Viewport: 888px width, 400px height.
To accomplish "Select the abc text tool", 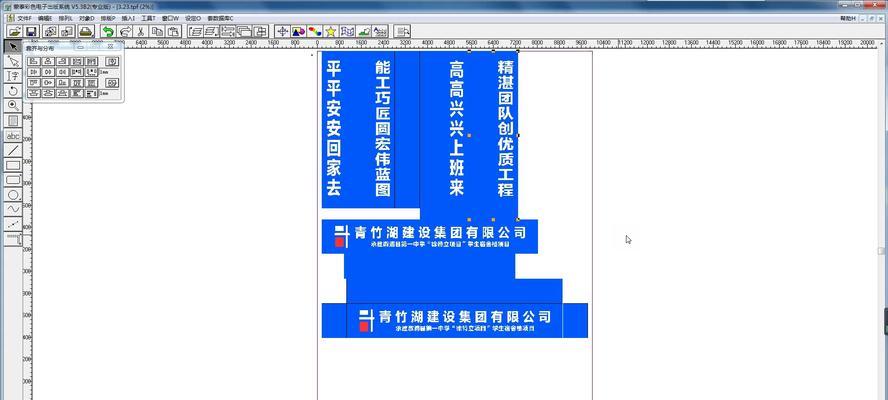I will tap(12, 136).
